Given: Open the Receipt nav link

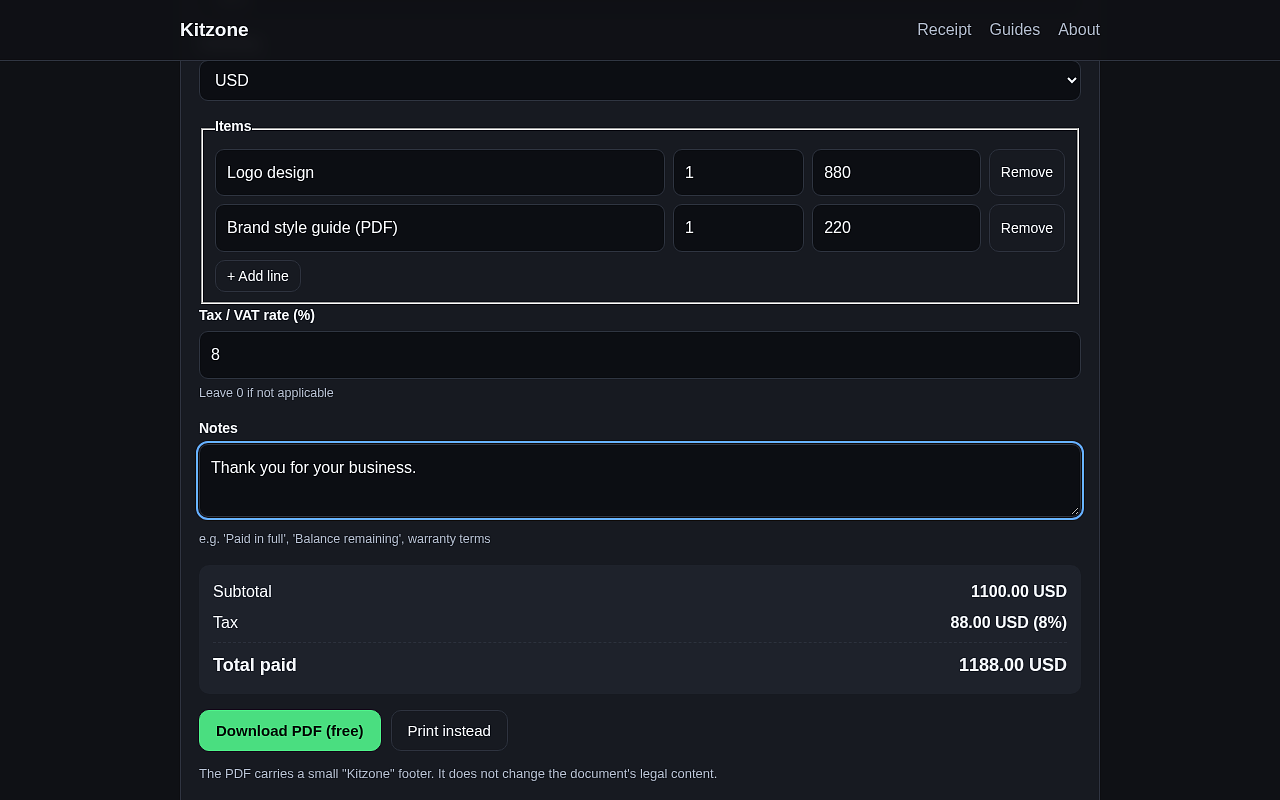Looking at the screenshot, I should 944,30.
